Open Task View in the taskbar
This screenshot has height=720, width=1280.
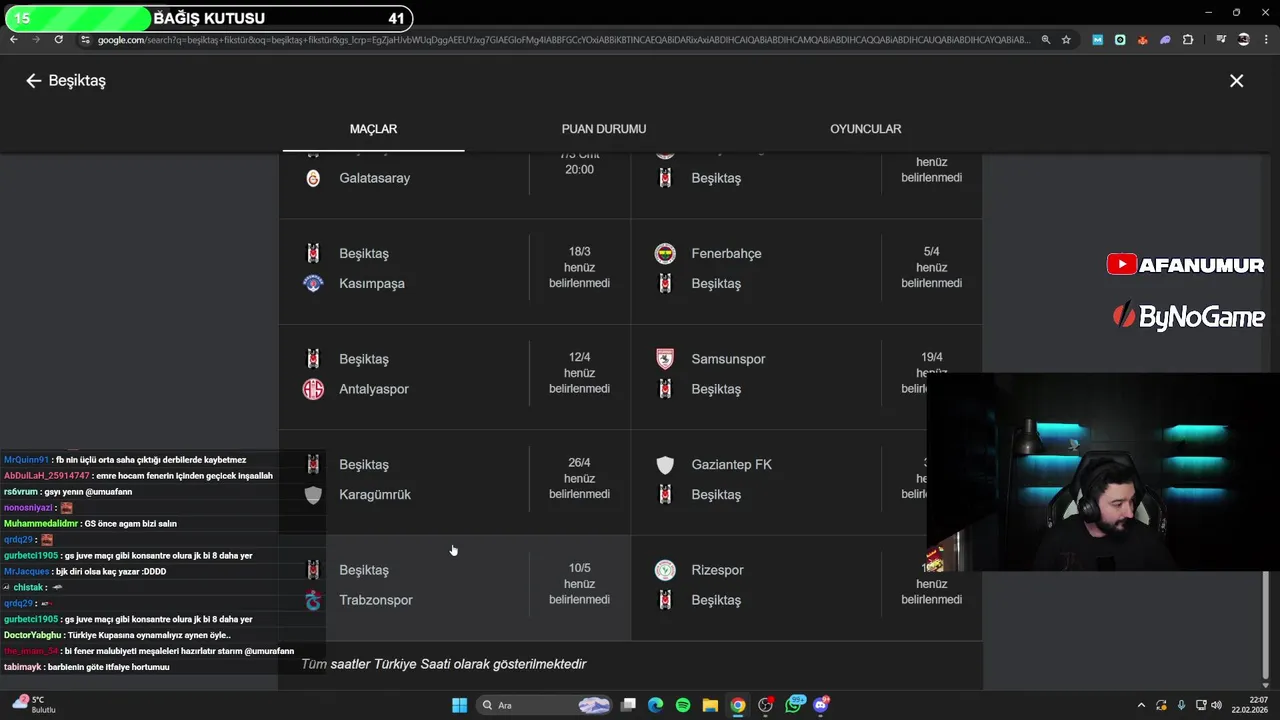628,705
